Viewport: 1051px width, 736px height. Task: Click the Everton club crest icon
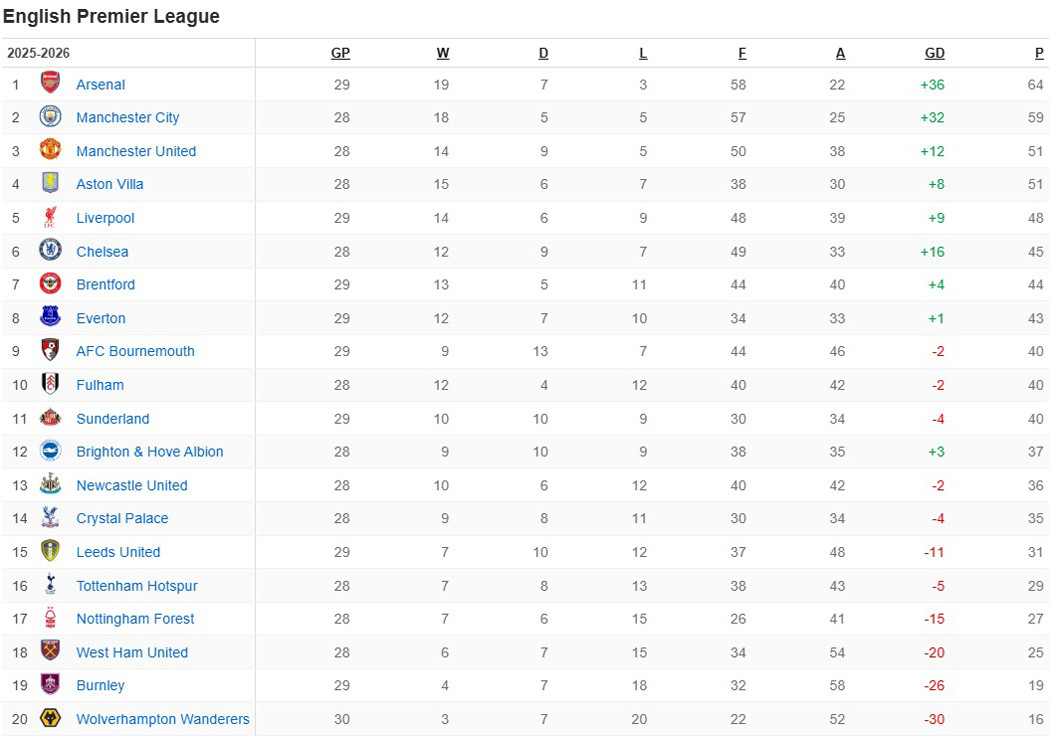(x=50, y=318)
